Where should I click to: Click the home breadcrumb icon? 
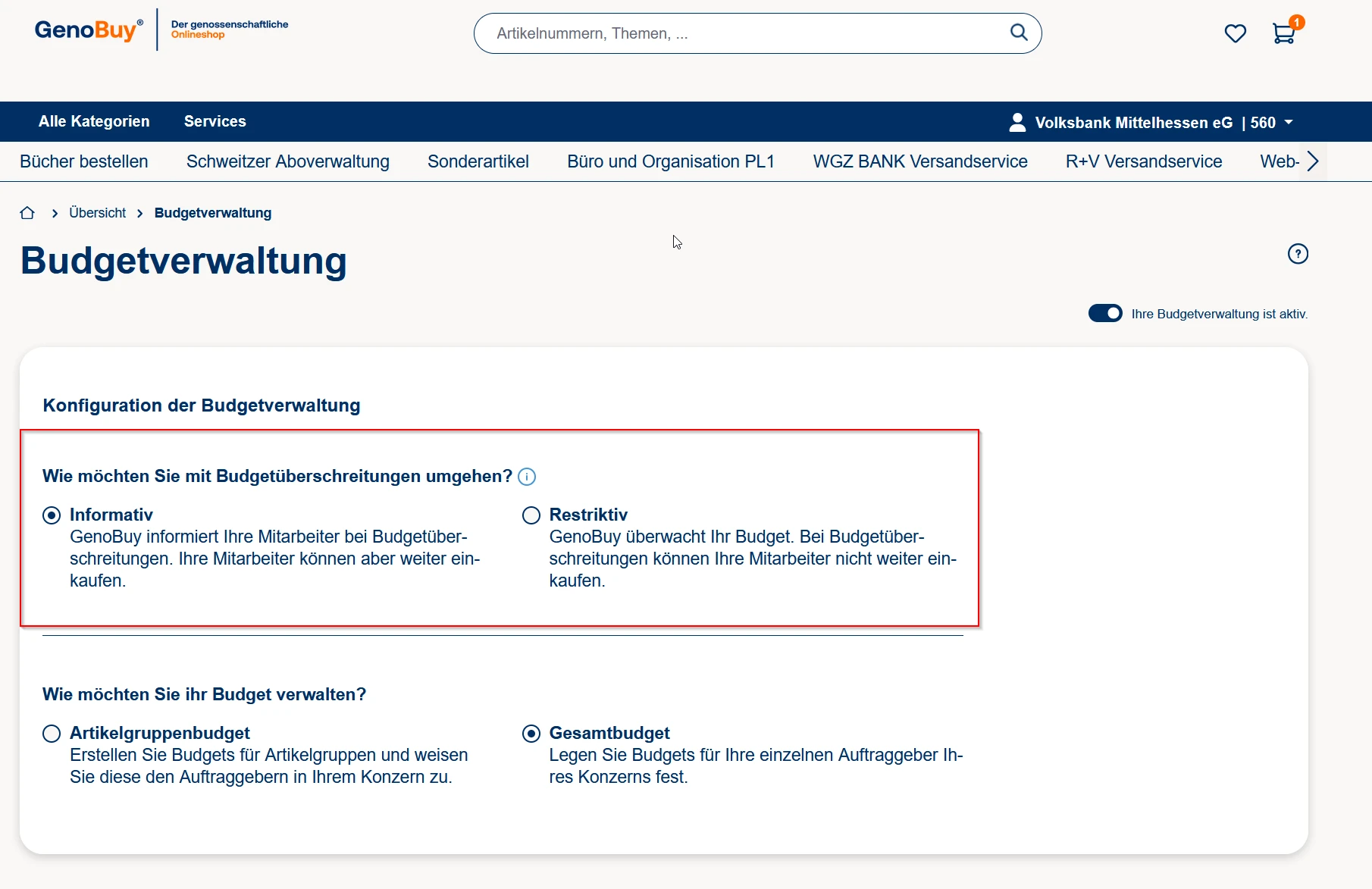tap(27, 213)
